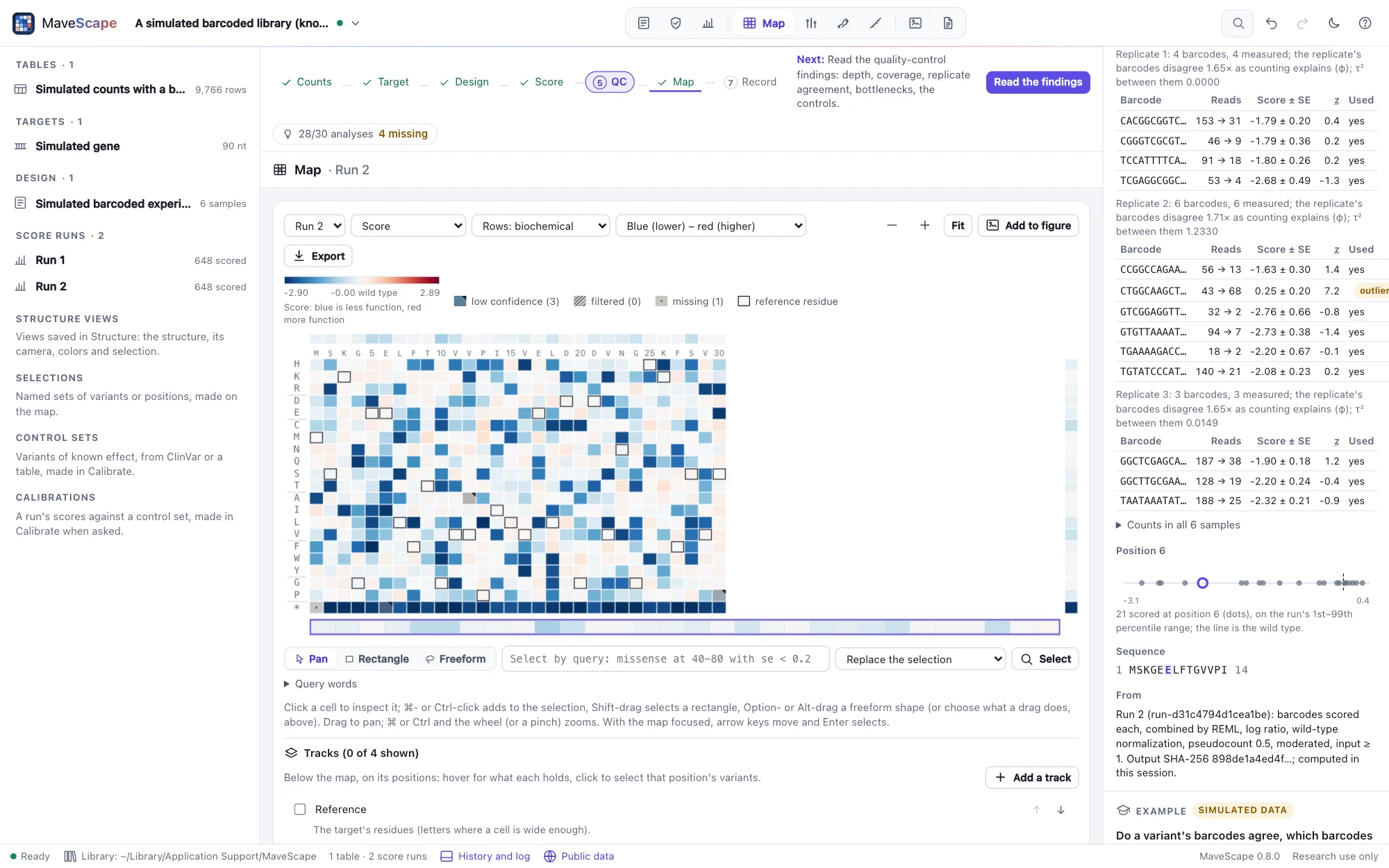The height and width of the screenshot is (868, 1389).
Task: Click the circled dot on the Position 6 plot
Action: point(1203,583)
